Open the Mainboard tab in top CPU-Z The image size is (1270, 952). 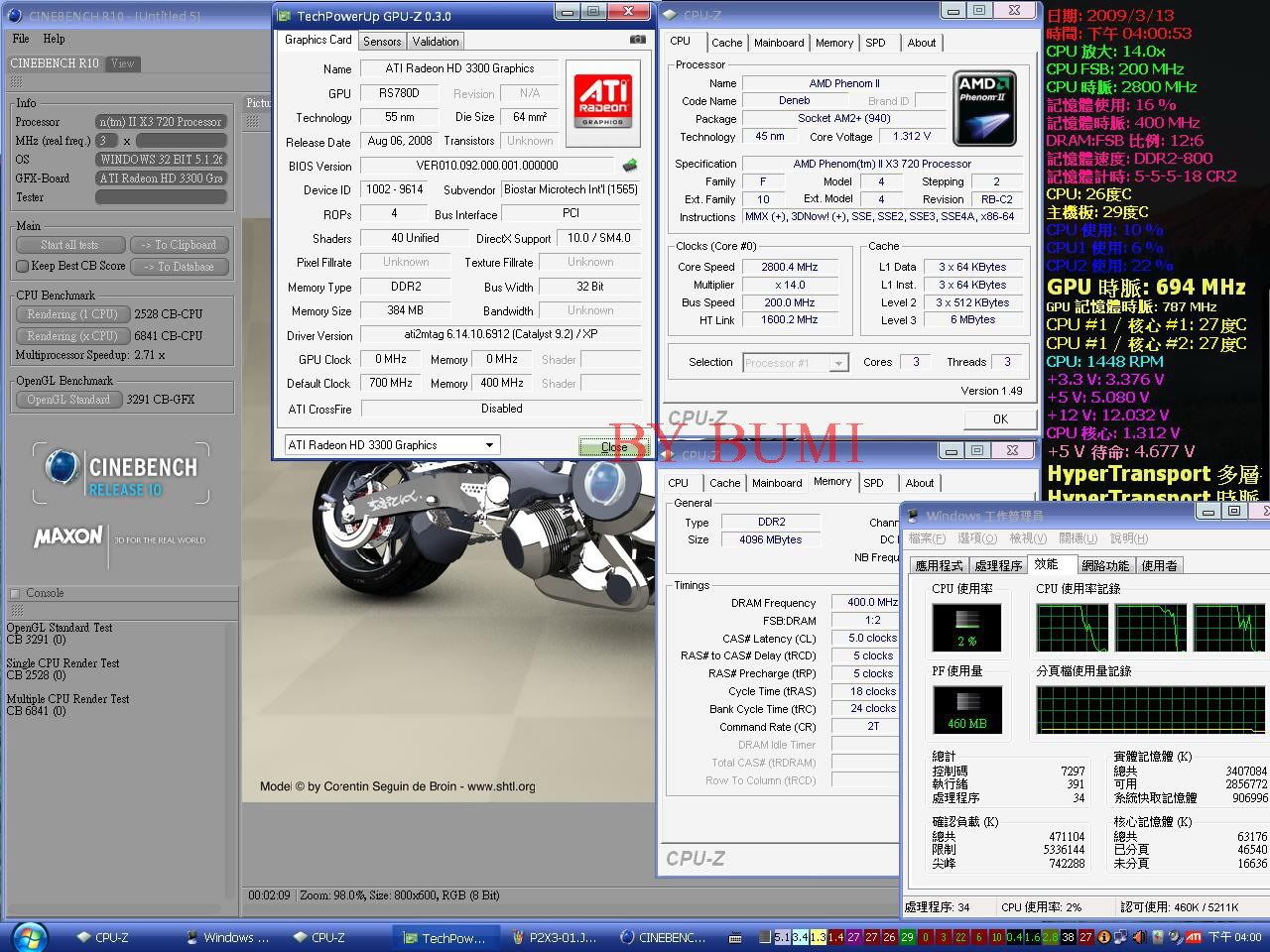pyautogui.click(x=779, y=43)
